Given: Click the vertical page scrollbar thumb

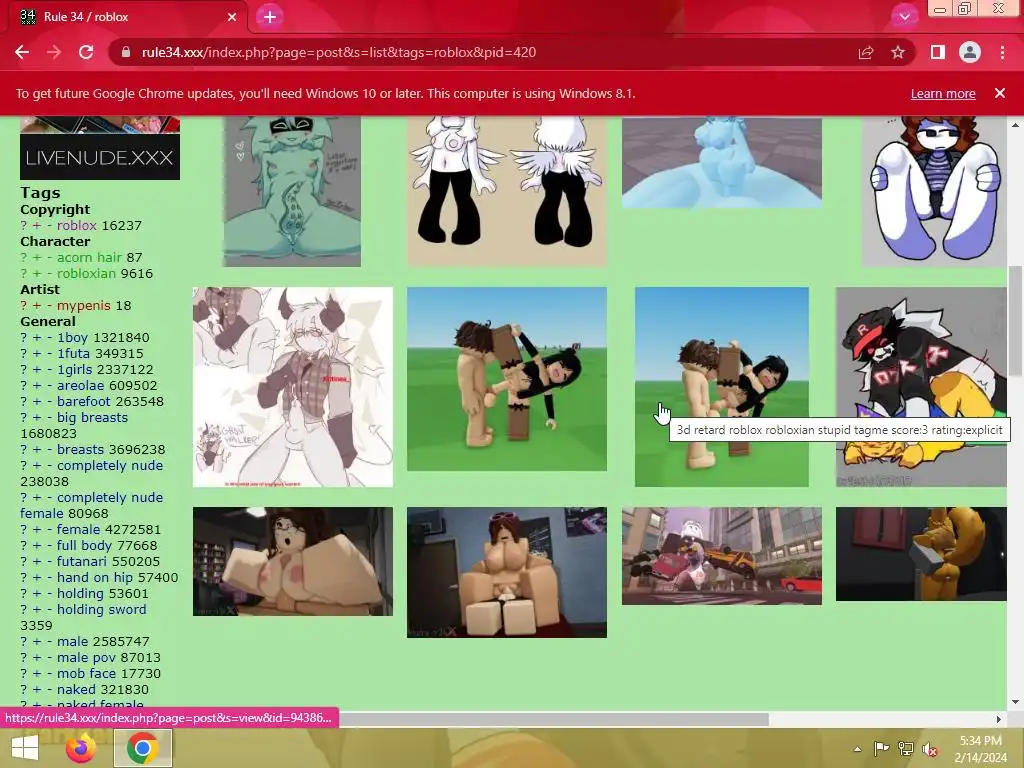Looking at the screenshot, I should point(1015,321).
